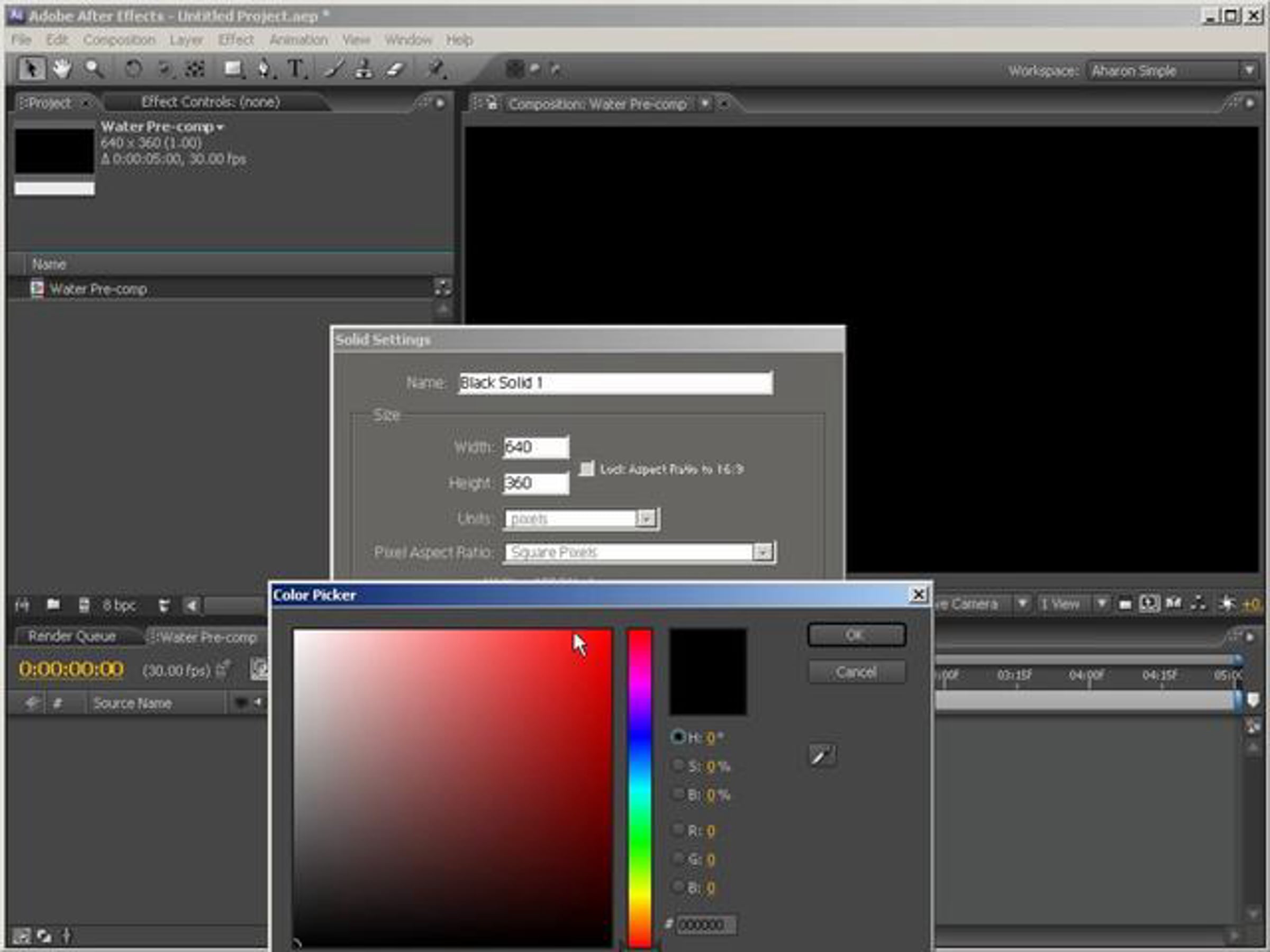Click OK in the Color Picker
This screenshot has height=952, width=1270.
coord(856,635)
